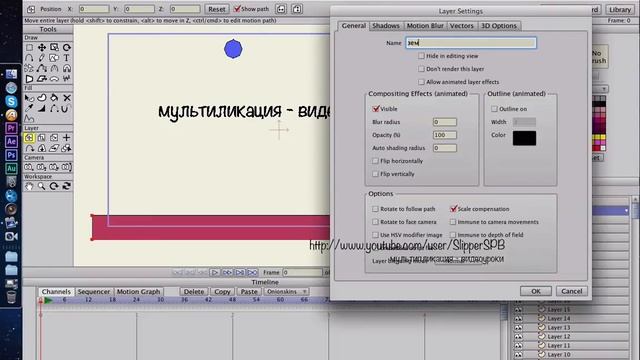Image resolution: width=640 pixels, height=360 pixels.
Task: Hide Layer 12 using its eye icon
Action: [518, 337]
